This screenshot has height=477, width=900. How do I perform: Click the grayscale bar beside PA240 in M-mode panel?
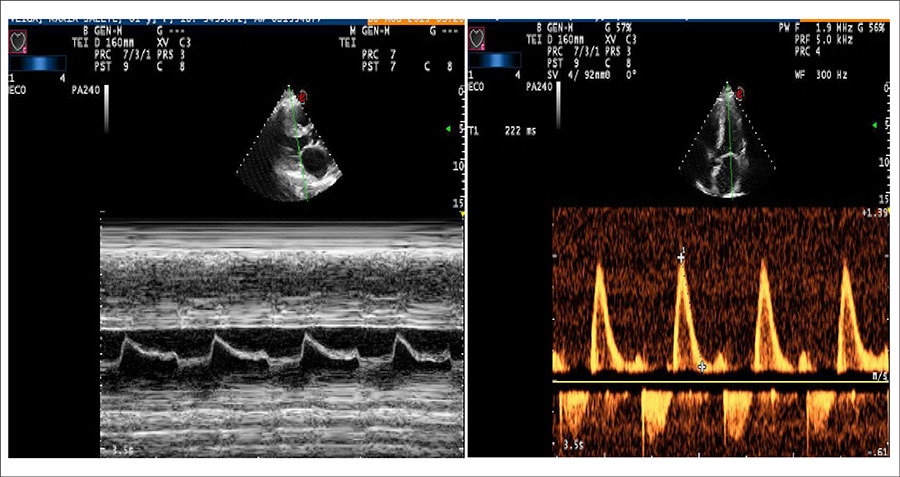(x=106, y=110)
